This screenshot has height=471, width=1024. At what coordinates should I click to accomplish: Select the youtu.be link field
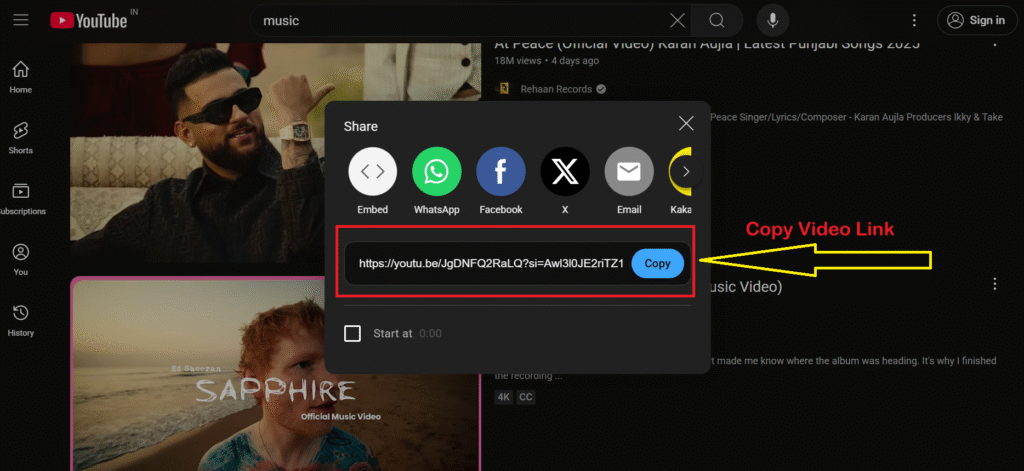pos(492,263)
